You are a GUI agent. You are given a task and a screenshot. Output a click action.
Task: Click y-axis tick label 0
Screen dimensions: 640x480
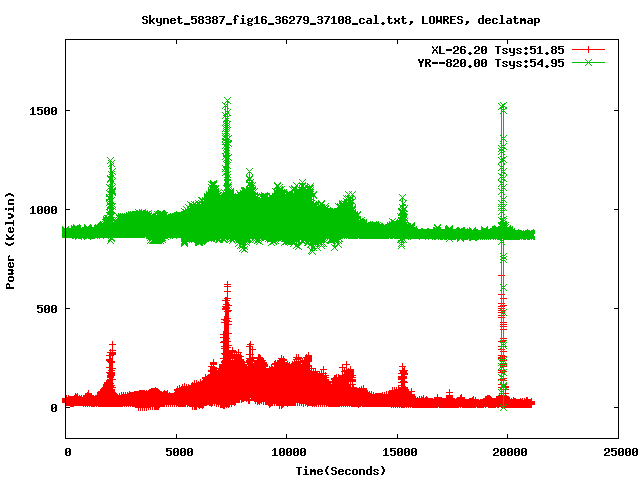[x=54, y=408]
